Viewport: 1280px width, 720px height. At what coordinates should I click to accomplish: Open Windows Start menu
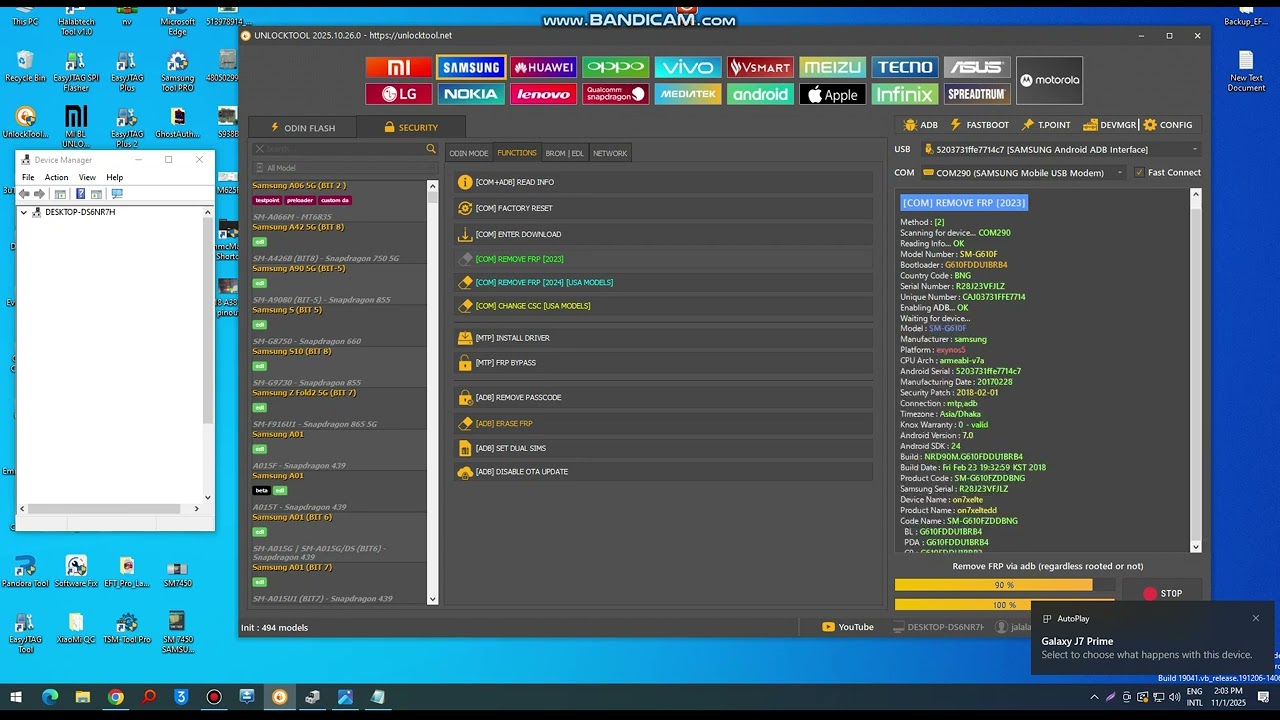[x=16, y=697]
